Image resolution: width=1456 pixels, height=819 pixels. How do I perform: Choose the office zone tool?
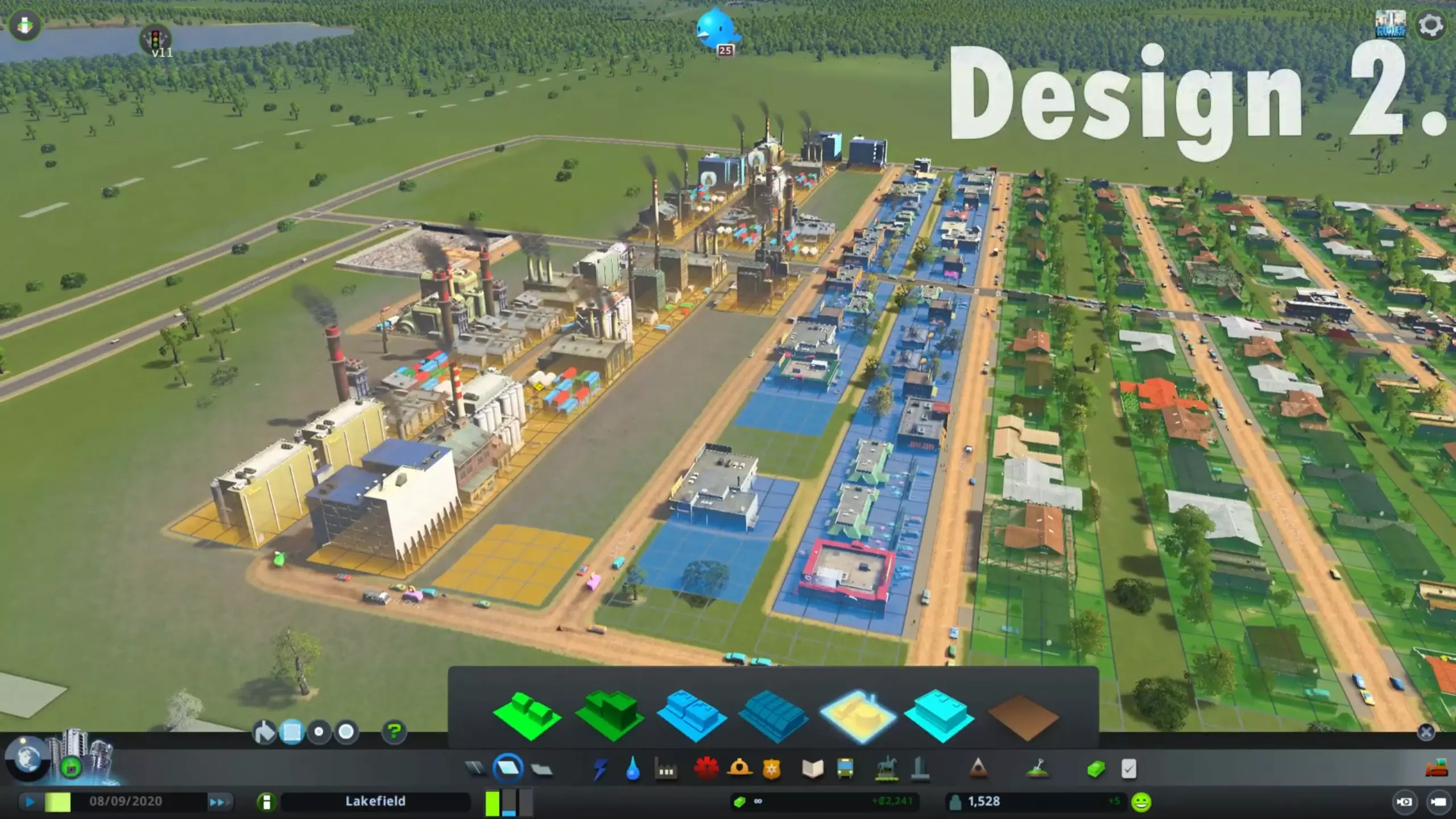(938, 715)
